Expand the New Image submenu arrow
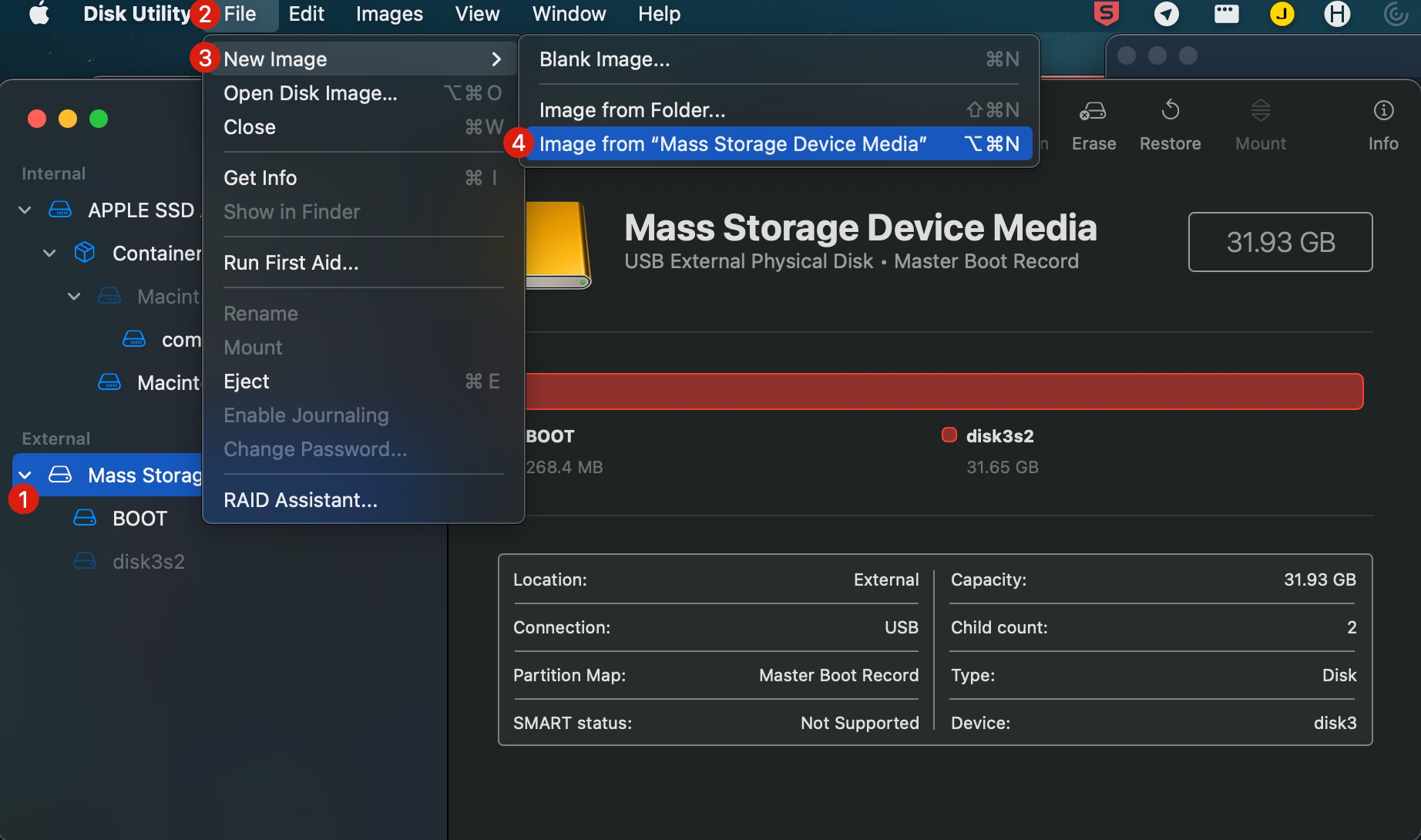 [x=496, y=59]
